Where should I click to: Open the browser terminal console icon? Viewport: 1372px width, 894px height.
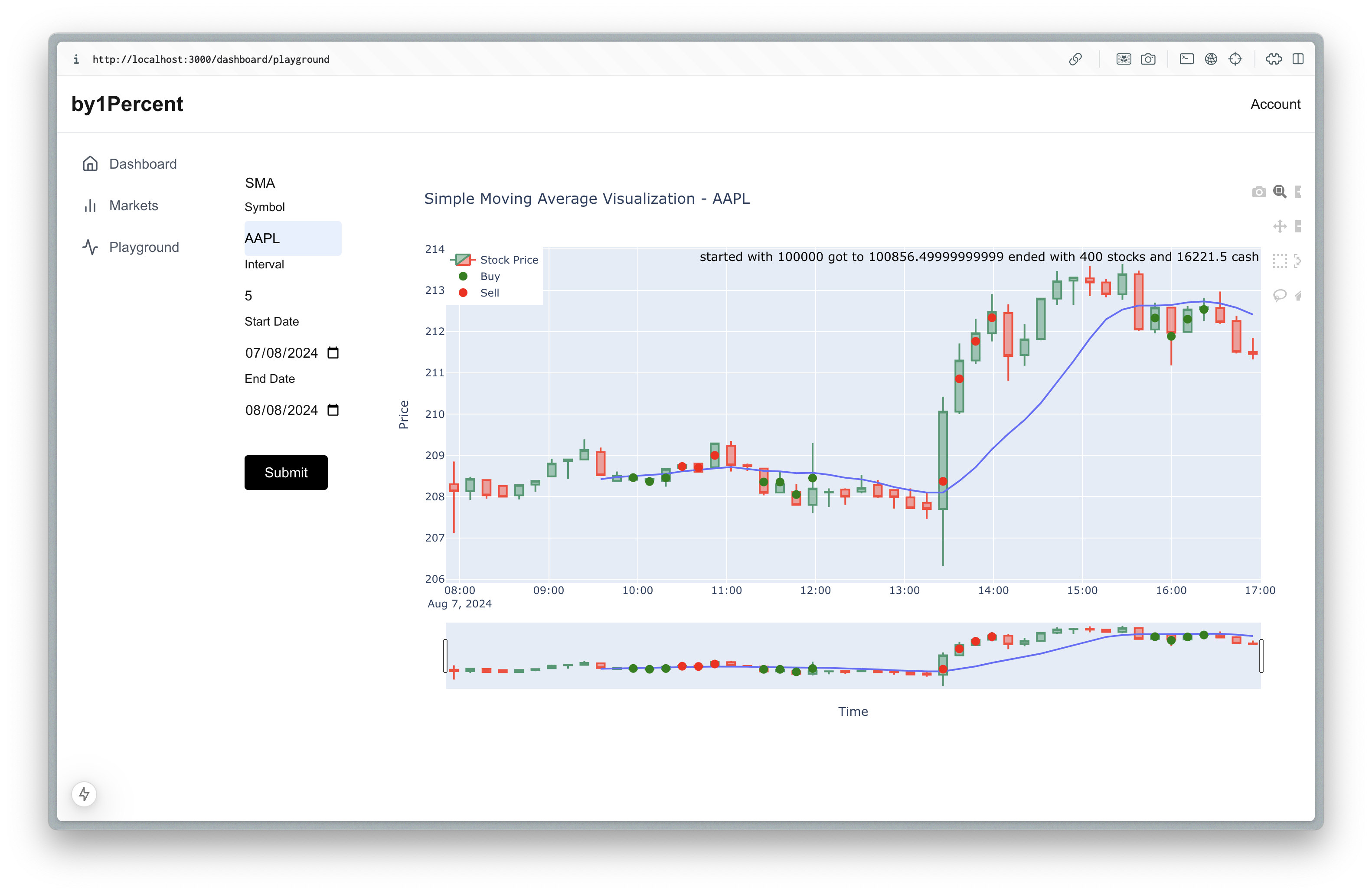tap(1186, 59)
